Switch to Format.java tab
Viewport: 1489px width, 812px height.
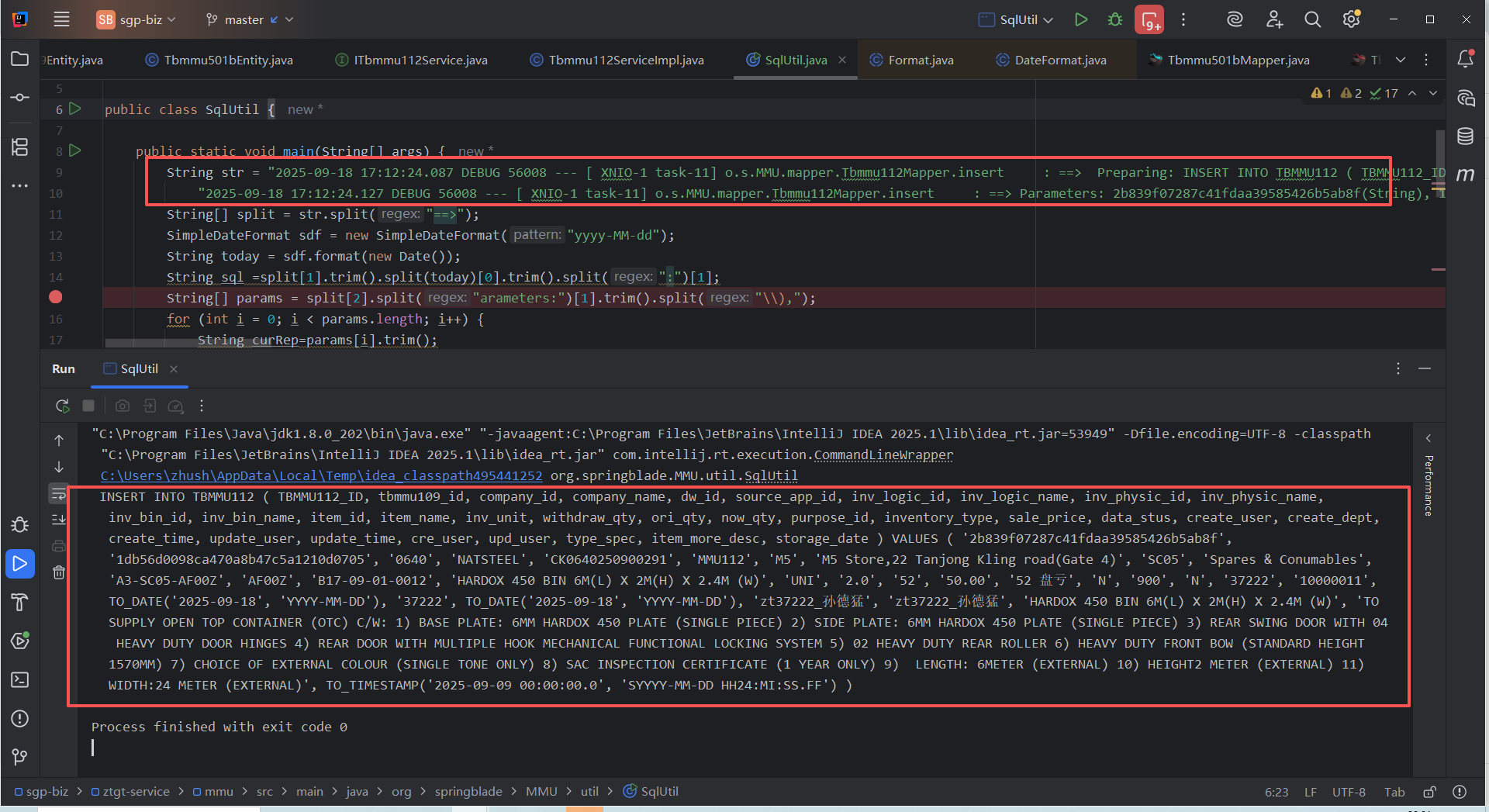[912, 60]
